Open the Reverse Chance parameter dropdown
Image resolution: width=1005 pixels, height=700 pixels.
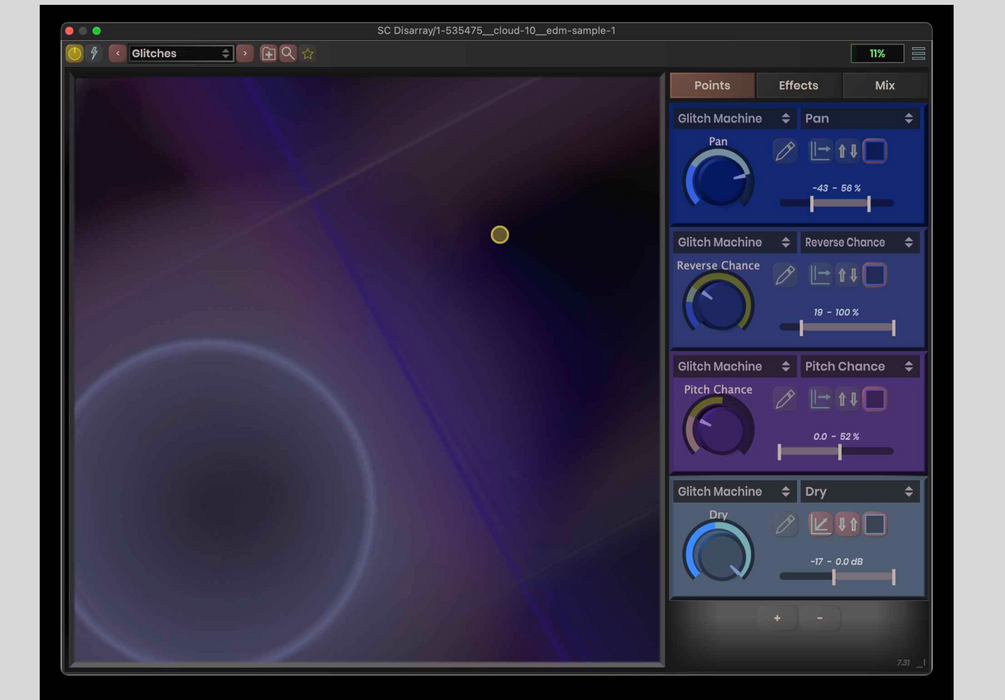859,242
